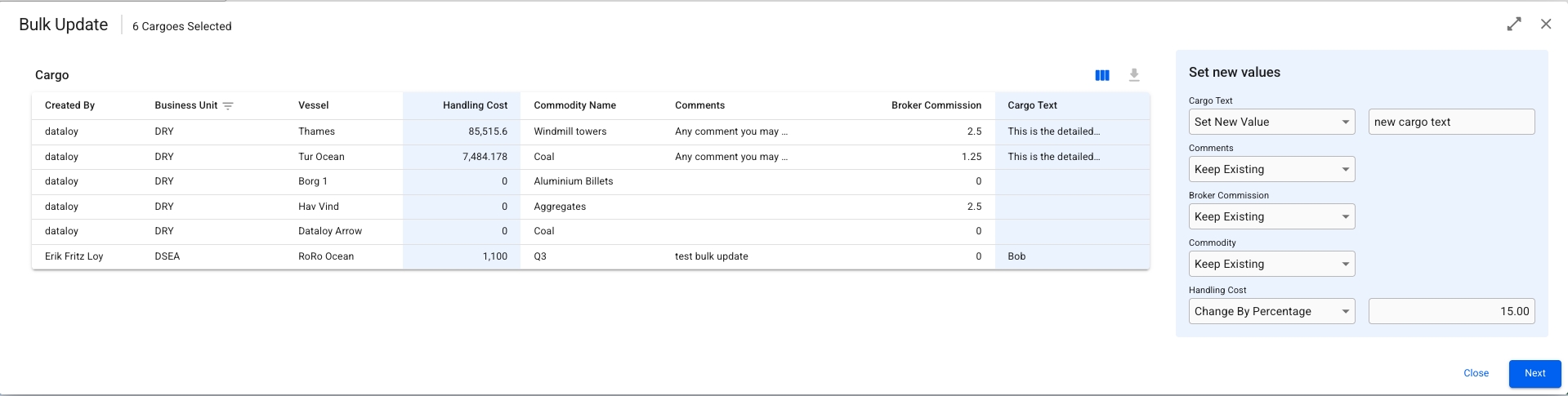Select the RoRo Ocean cargo row
This screenshot has width=1568, height=396.
(x=326, y=256)
